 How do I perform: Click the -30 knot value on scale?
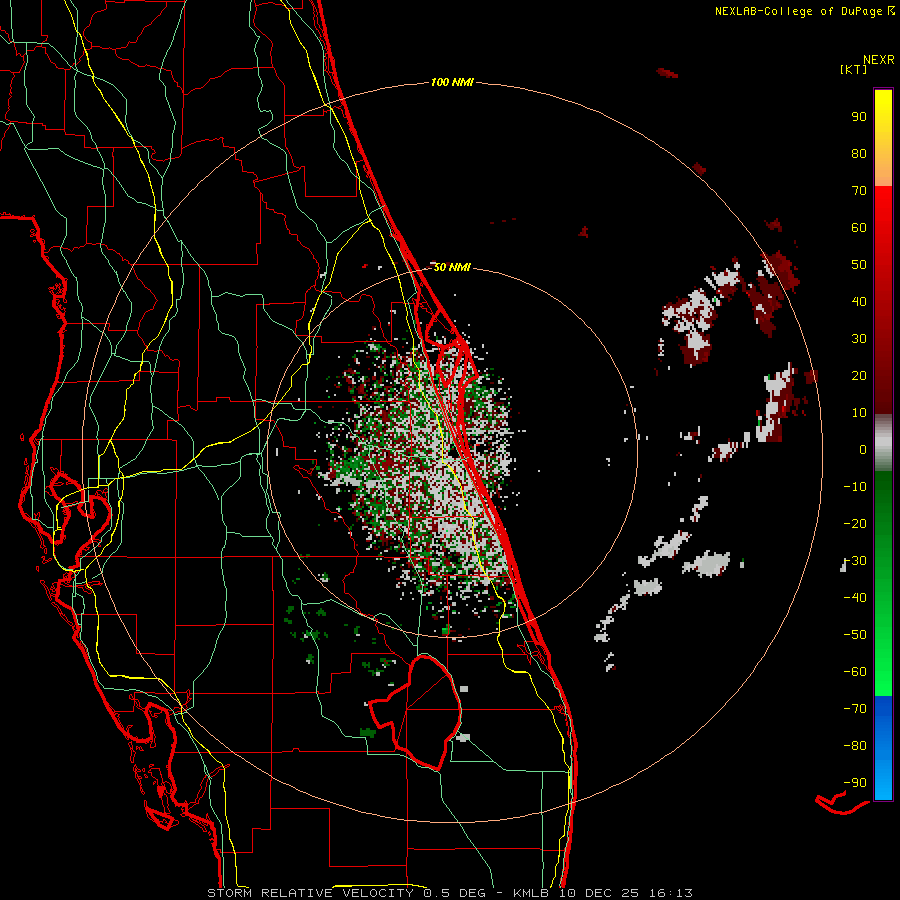point(855,561)
